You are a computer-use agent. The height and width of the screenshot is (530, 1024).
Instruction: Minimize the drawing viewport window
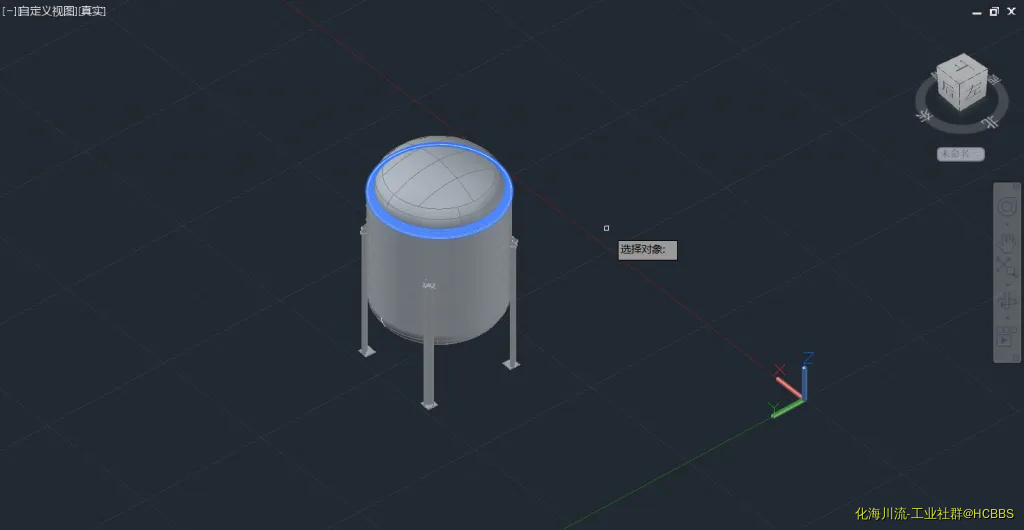(977, 12)
